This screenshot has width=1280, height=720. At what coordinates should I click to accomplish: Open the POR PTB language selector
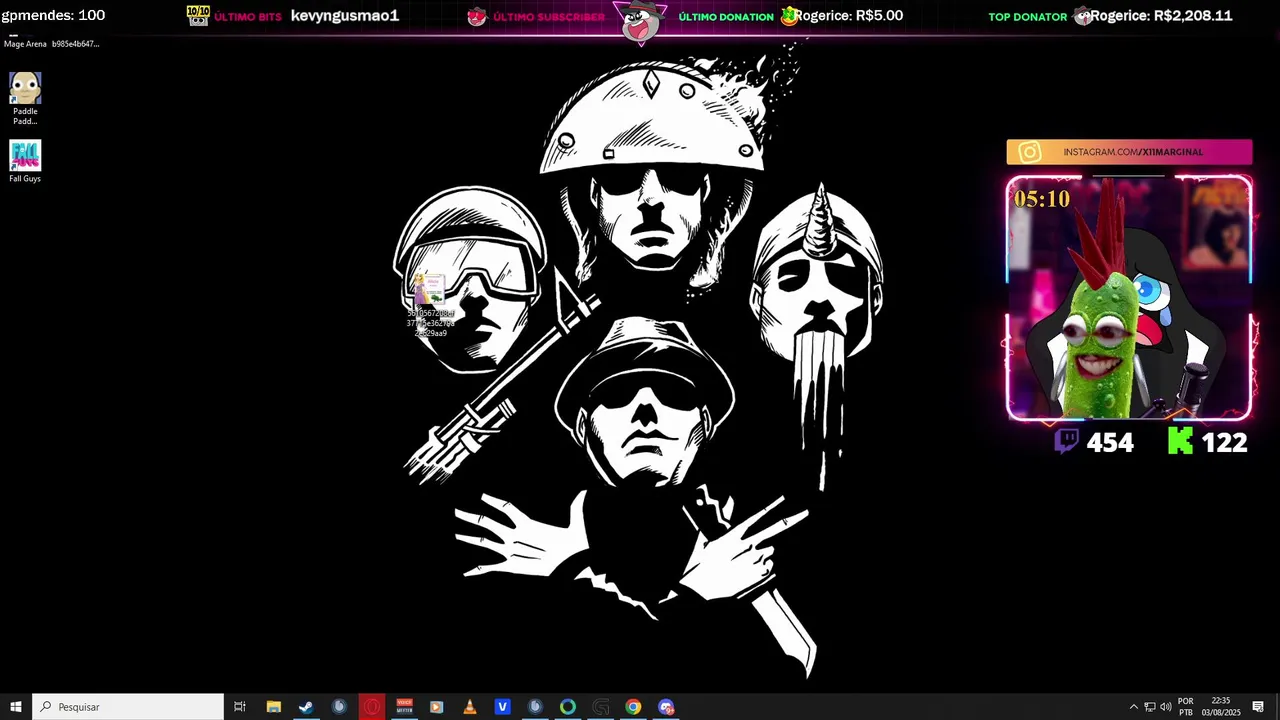[x=1186, y=707]
